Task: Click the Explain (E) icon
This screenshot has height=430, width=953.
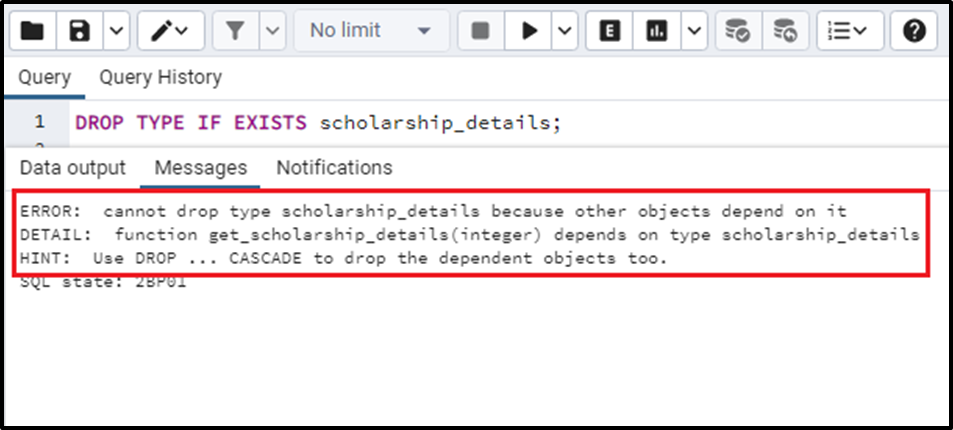Action: click(x=610, y=31)
